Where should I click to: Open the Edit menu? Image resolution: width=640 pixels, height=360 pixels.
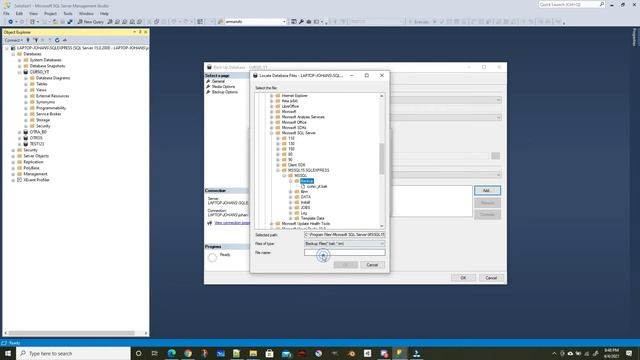[x=19, y=13]
